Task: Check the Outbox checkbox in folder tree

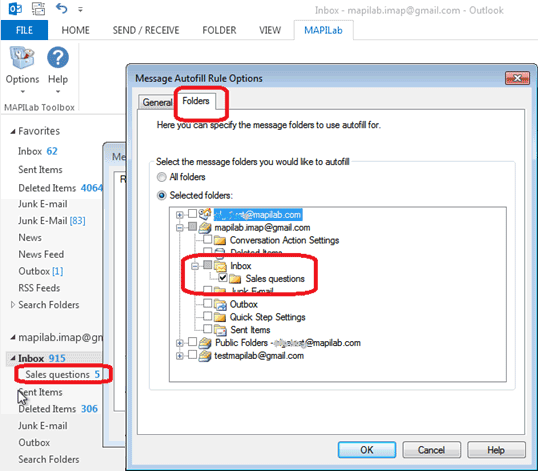Action: point(208,303)
